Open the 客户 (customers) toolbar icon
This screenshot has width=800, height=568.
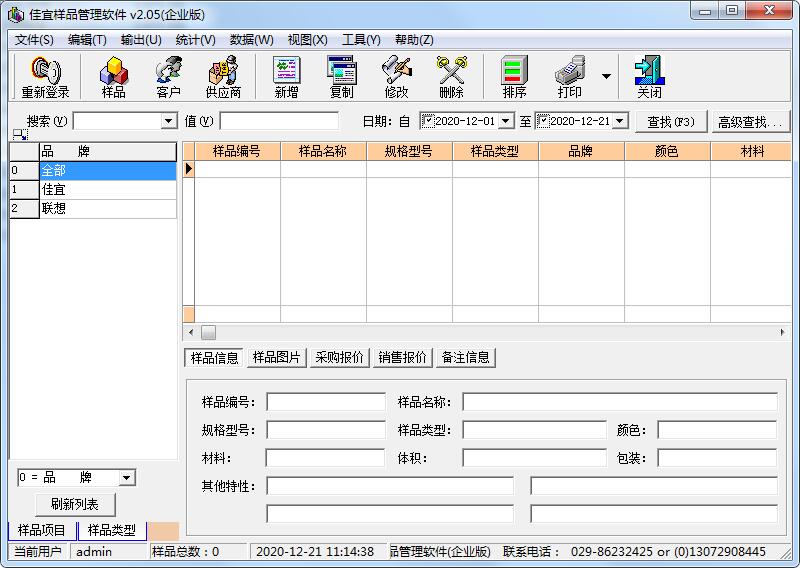(x=168, y=77)
